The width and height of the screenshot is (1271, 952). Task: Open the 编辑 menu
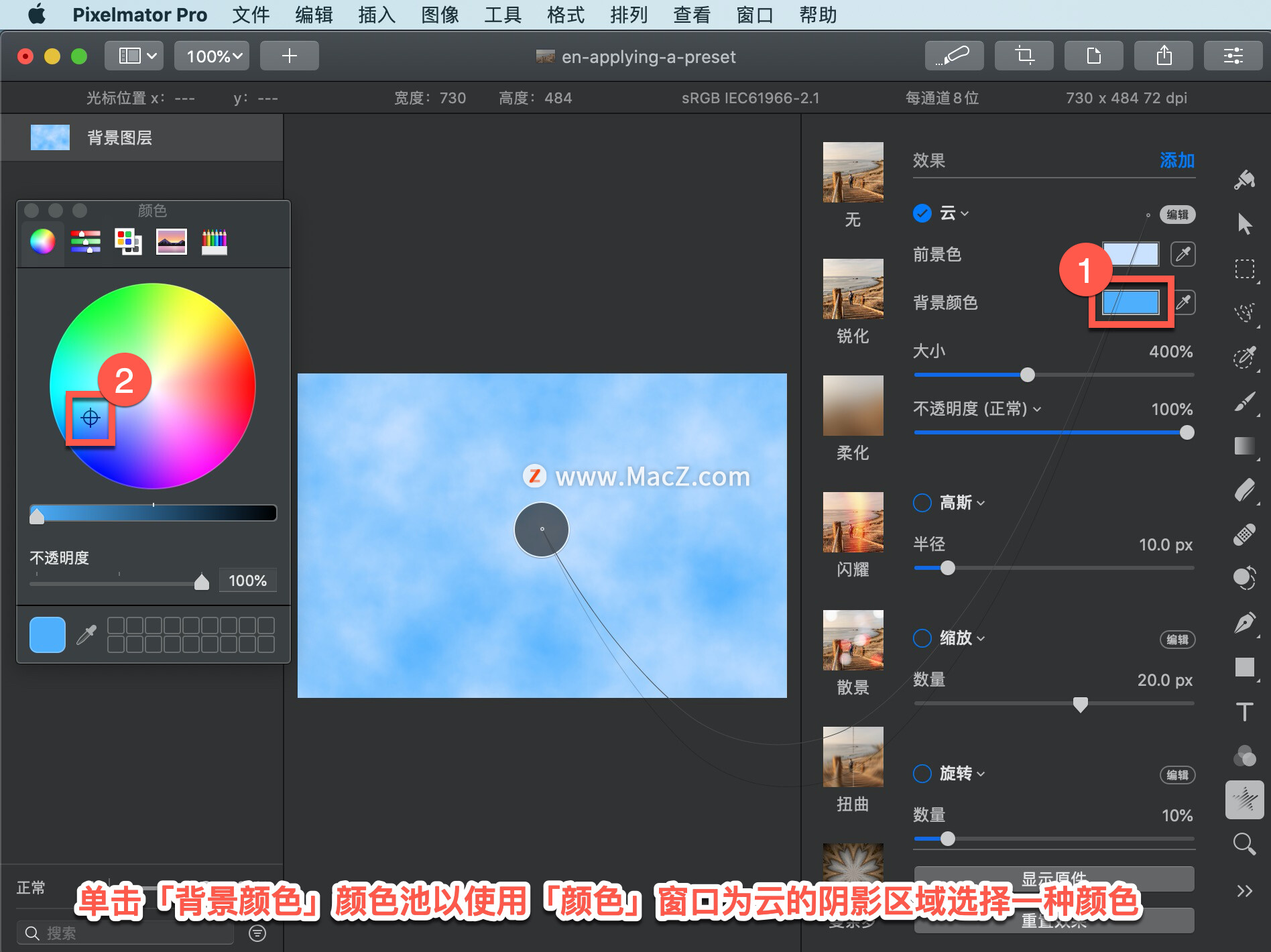coord(314,15)
